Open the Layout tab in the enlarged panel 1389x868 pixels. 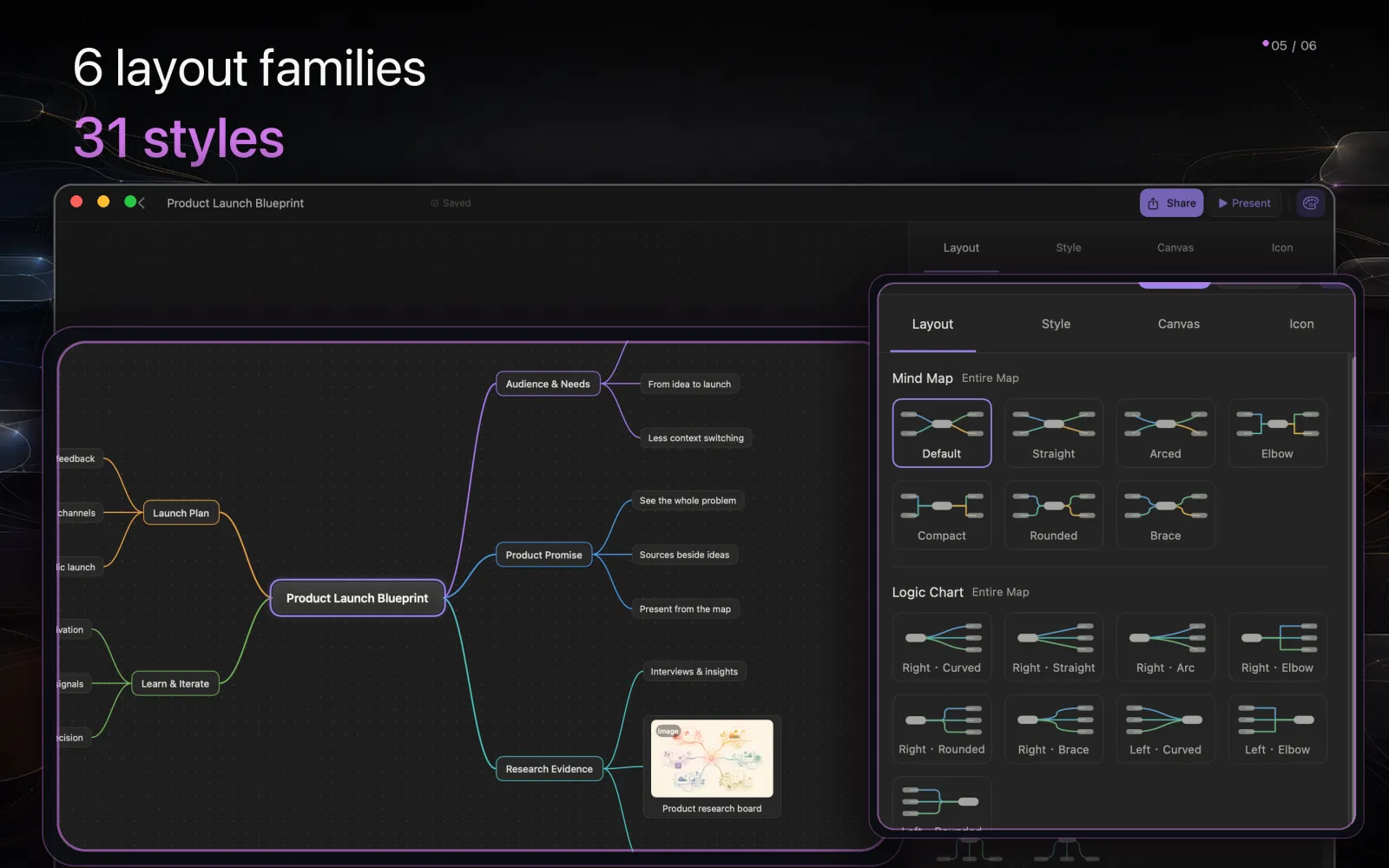click(x=932, y=324)
